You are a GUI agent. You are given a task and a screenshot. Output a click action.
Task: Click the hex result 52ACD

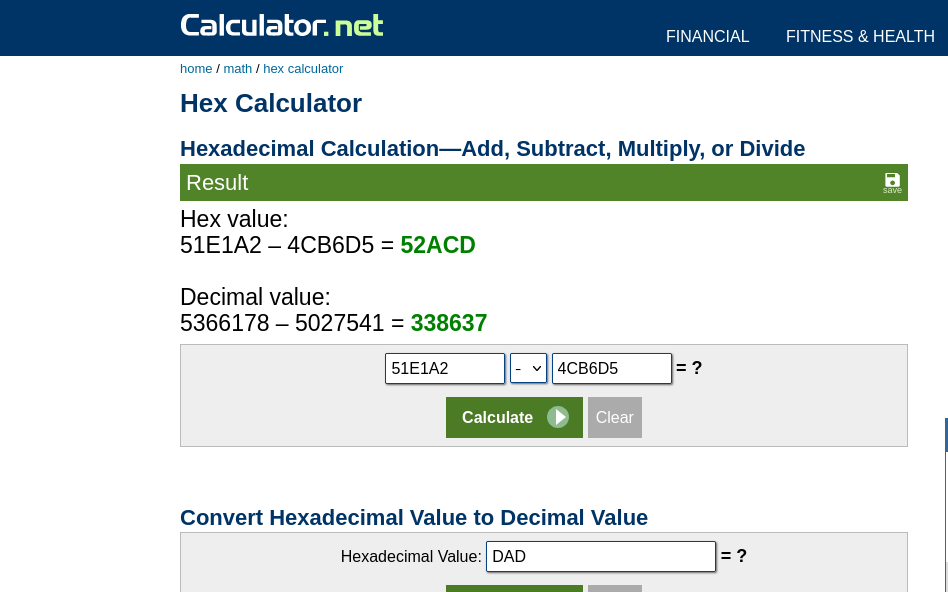[438, 245]
